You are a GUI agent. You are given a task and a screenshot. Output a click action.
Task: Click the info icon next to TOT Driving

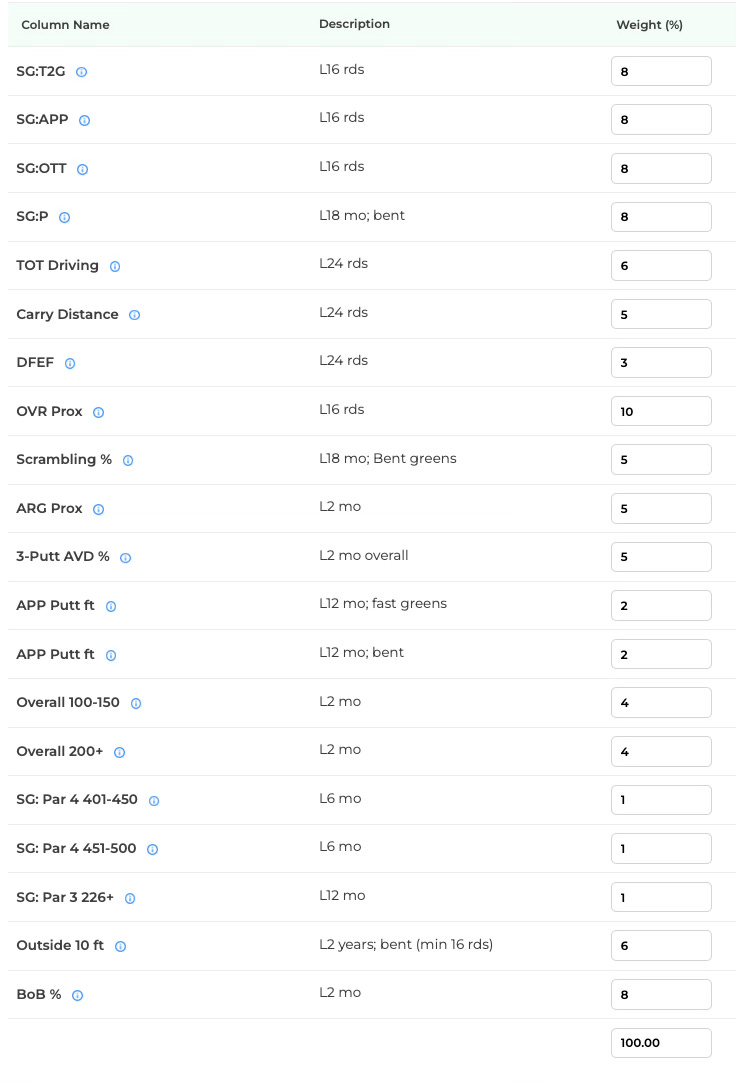(x=115, y=266)
